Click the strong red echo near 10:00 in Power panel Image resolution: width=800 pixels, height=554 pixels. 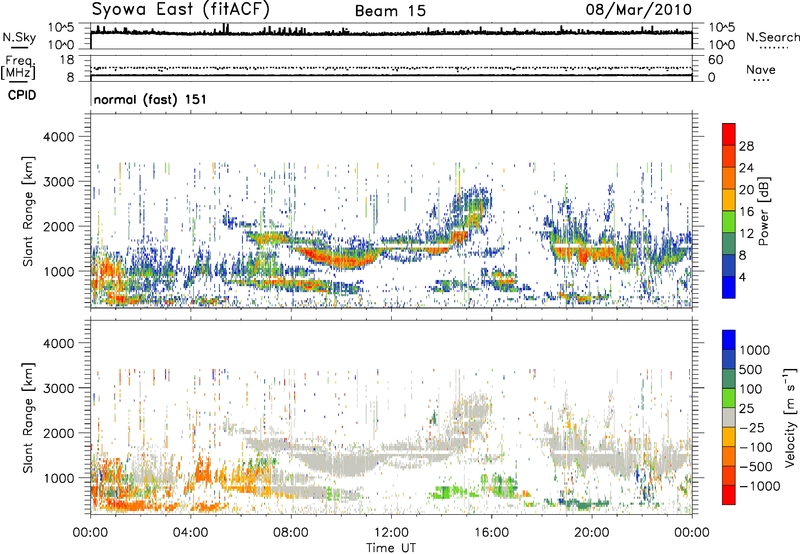339,260
